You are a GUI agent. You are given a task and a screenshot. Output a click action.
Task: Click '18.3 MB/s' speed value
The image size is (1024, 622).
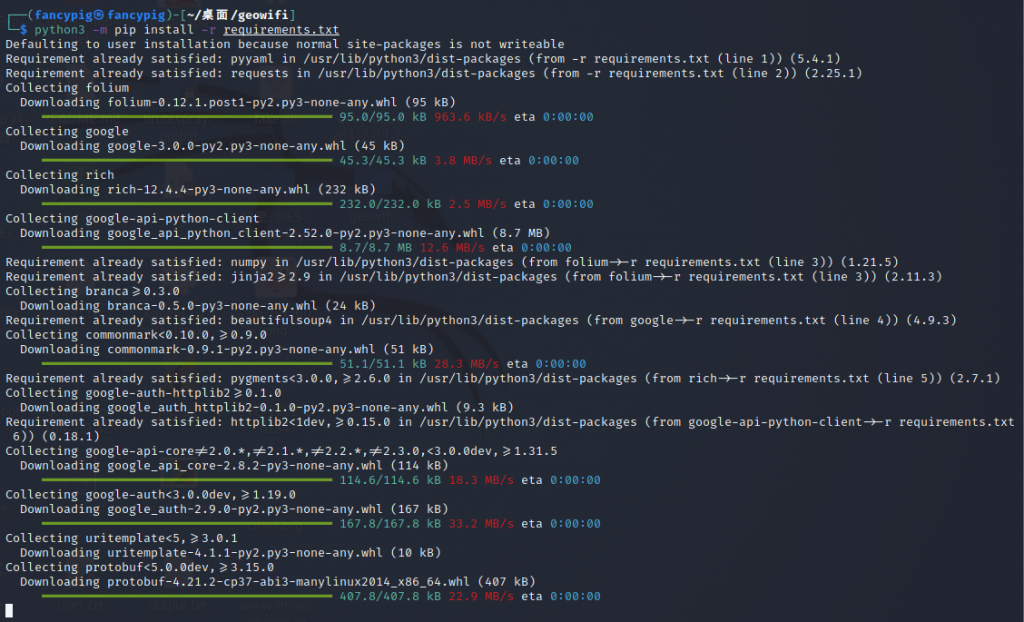[x=481, y=480]
